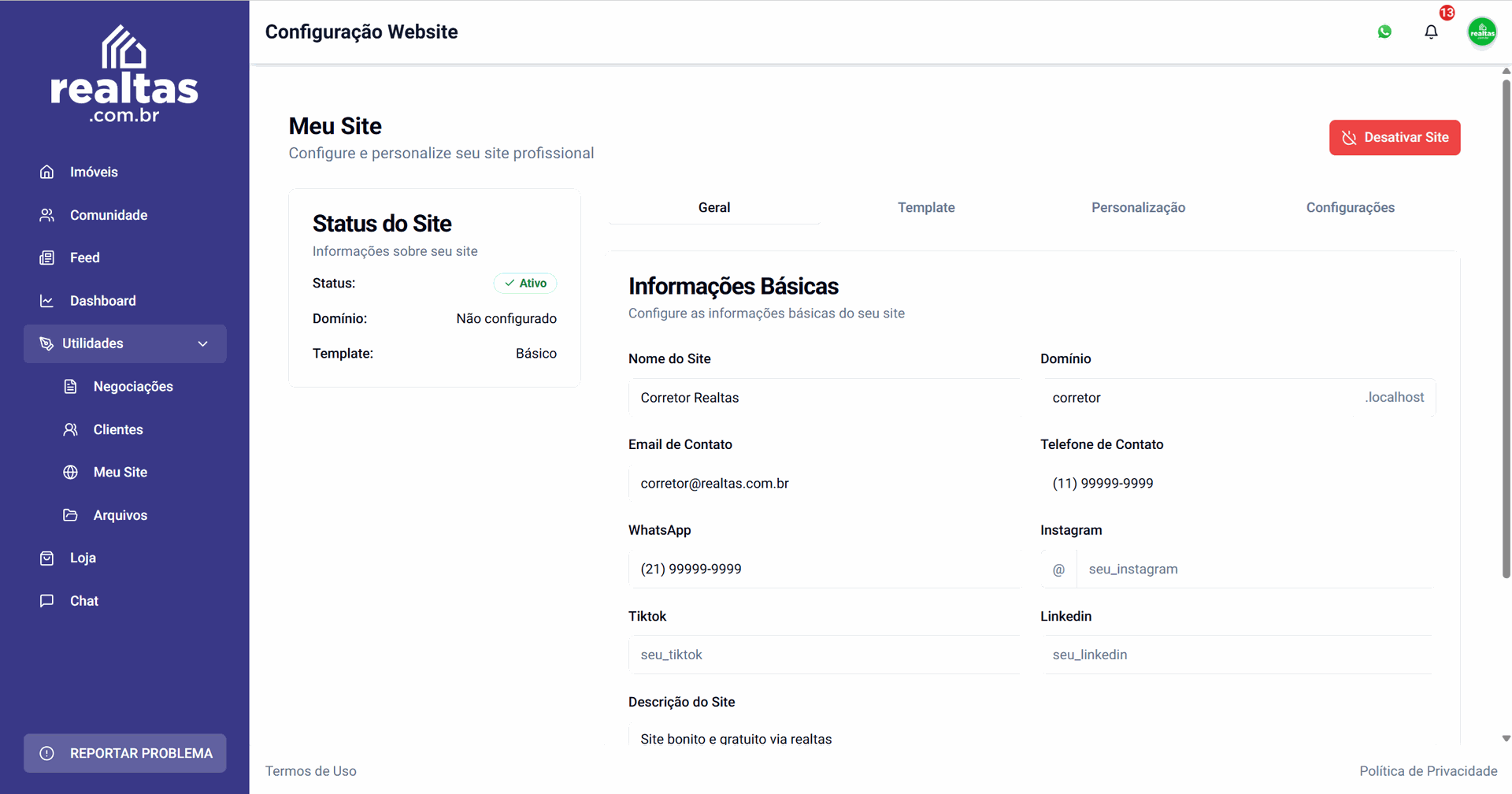Click the Nome do Site field
Image resolution: width=1512 pixels, height=794 pixels.
pyautogui.click(x=824, y=398)
